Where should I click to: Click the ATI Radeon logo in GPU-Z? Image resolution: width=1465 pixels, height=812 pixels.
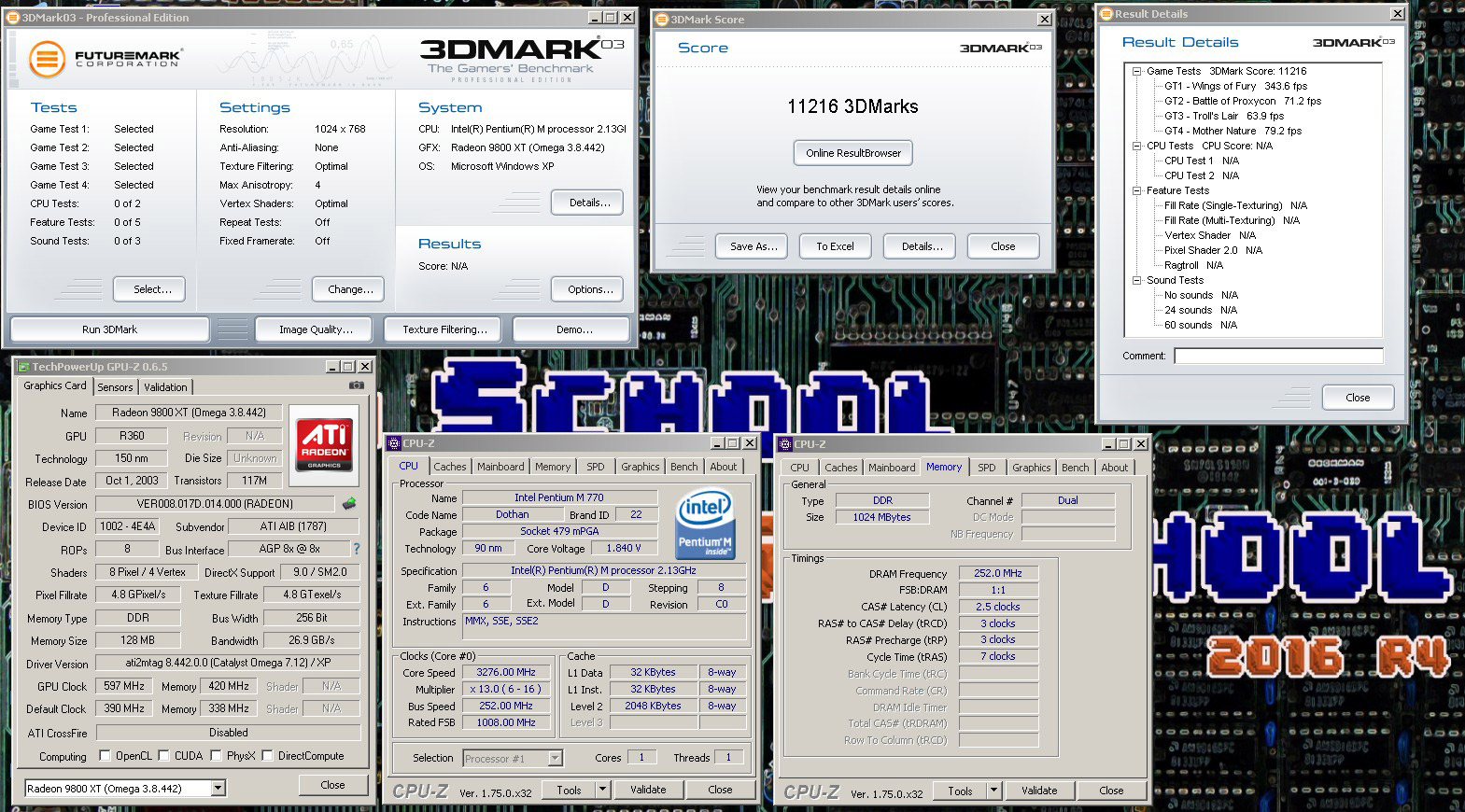[324, 444]
